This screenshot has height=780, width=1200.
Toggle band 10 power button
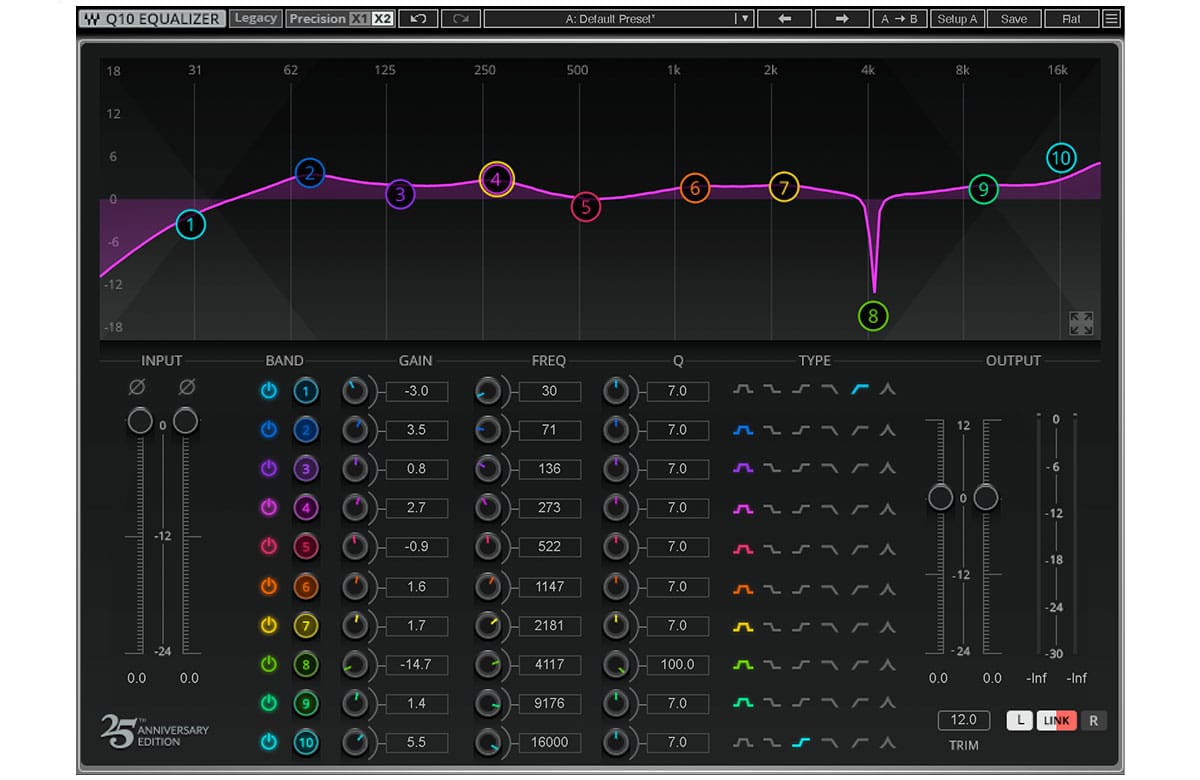pyautogui.click(x=268, y=742)
